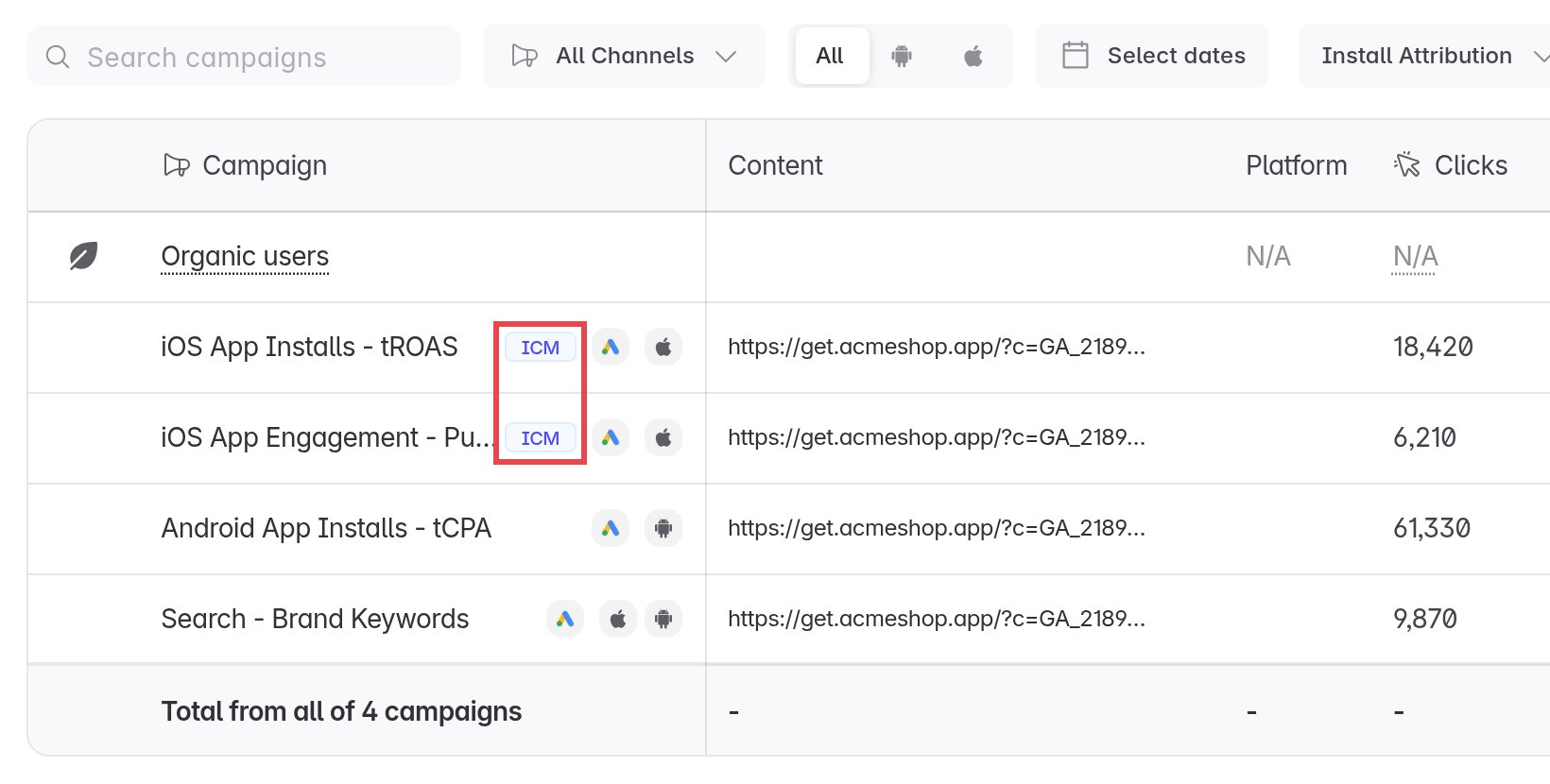This screenshot has width=1550, height=784.
Task: Click the Android icon for Android App Installs
Action: [663, 529]
